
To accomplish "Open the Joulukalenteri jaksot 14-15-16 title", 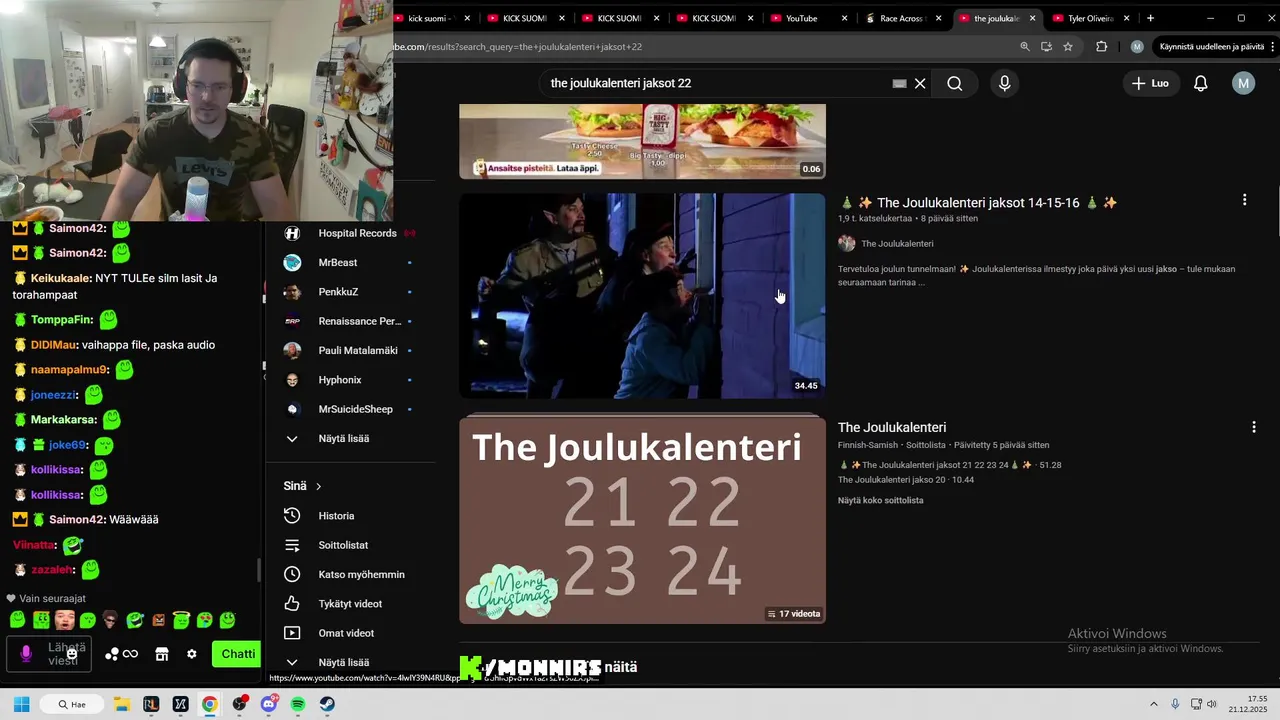I will coord(977,203).
